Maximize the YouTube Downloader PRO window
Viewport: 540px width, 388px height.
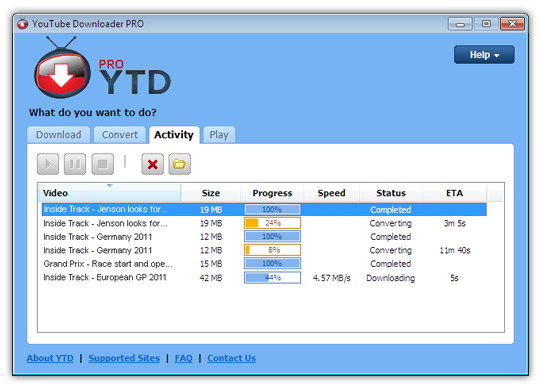coord(486,24)
